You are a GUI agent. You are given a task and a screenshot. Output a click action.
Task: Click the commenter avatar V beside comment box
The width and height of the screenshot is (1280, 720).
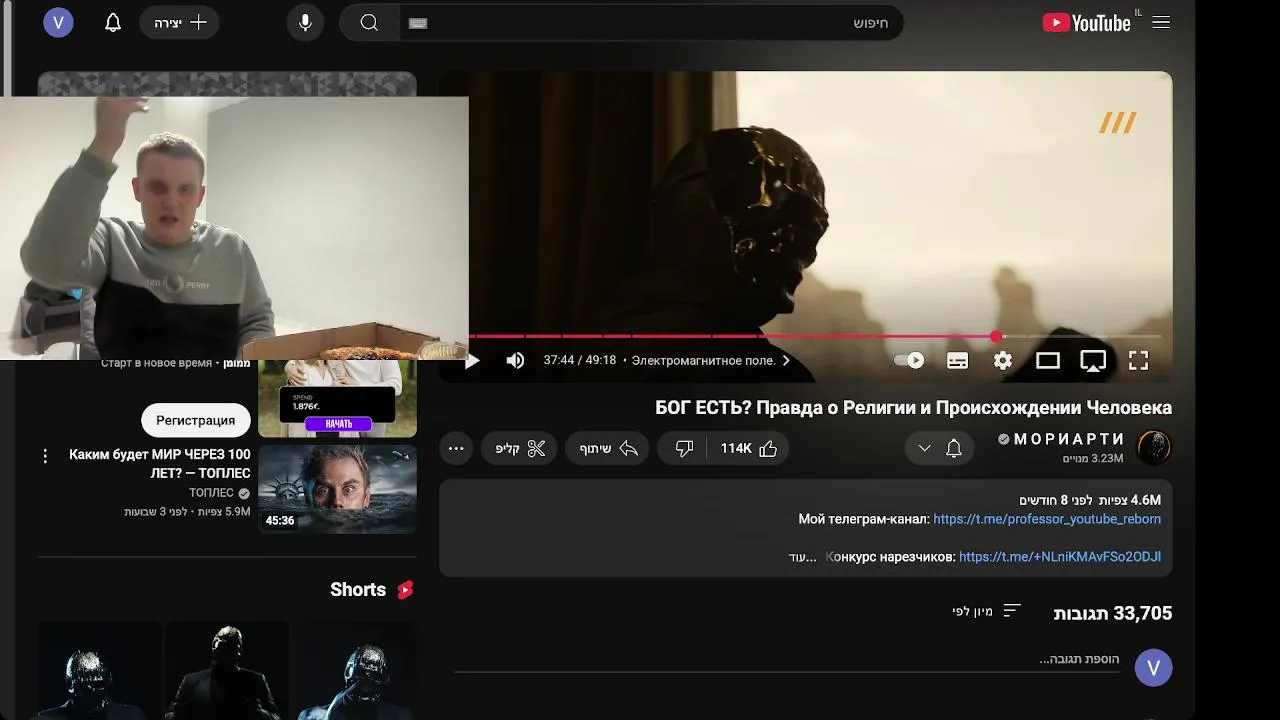pos(1153,667)
